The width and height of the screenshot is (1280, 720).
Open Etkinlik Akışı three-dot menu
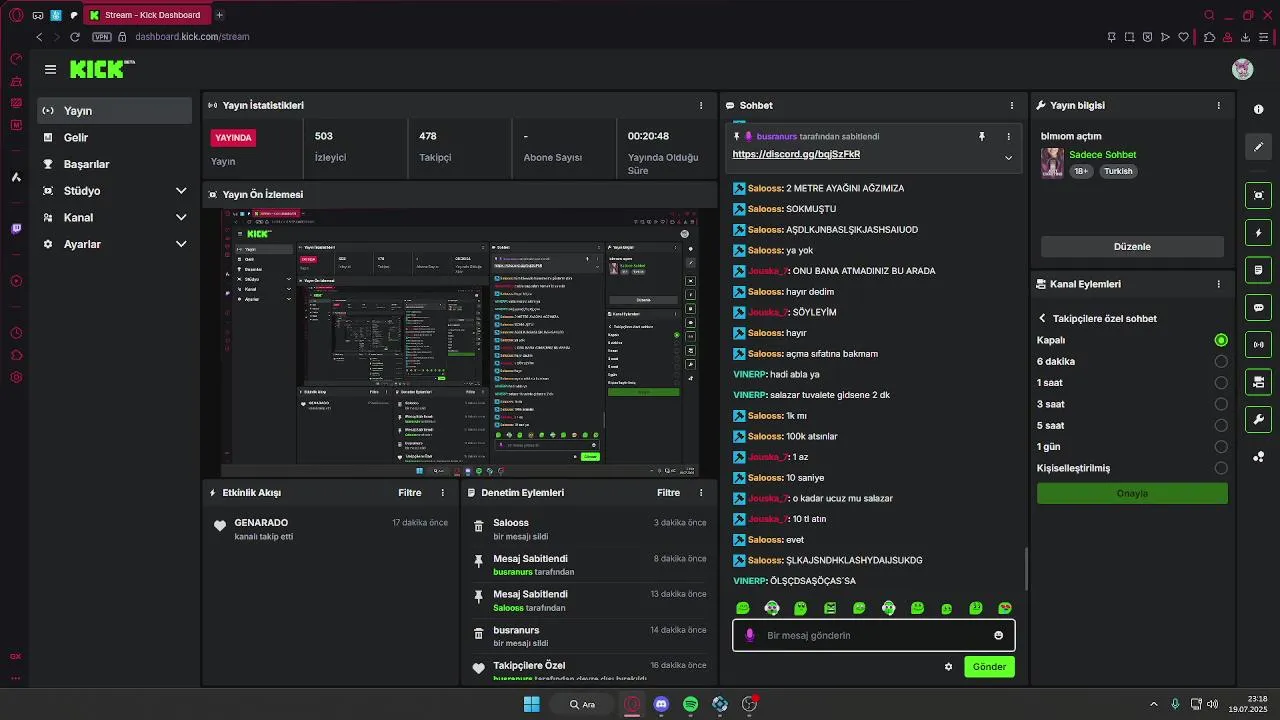point(442,493)
